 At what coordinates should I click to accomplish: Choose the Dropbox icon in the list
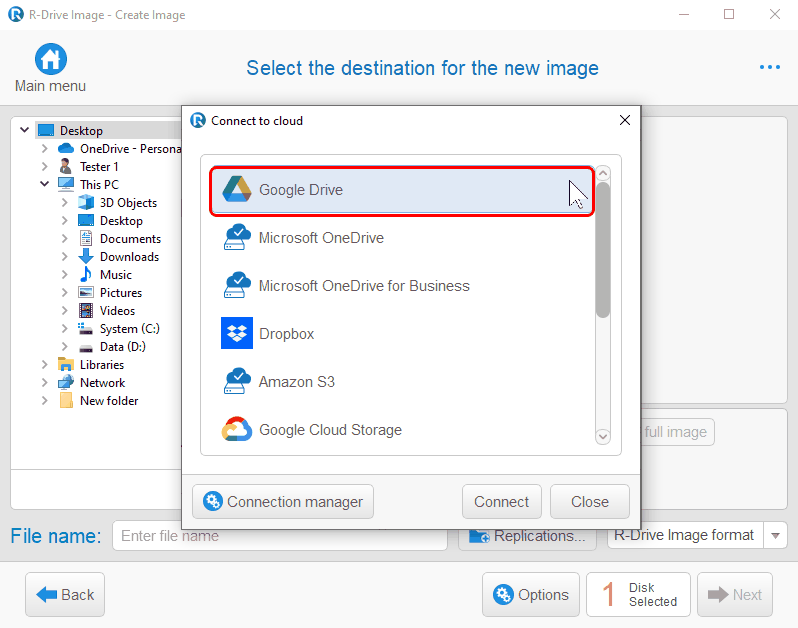237,333
